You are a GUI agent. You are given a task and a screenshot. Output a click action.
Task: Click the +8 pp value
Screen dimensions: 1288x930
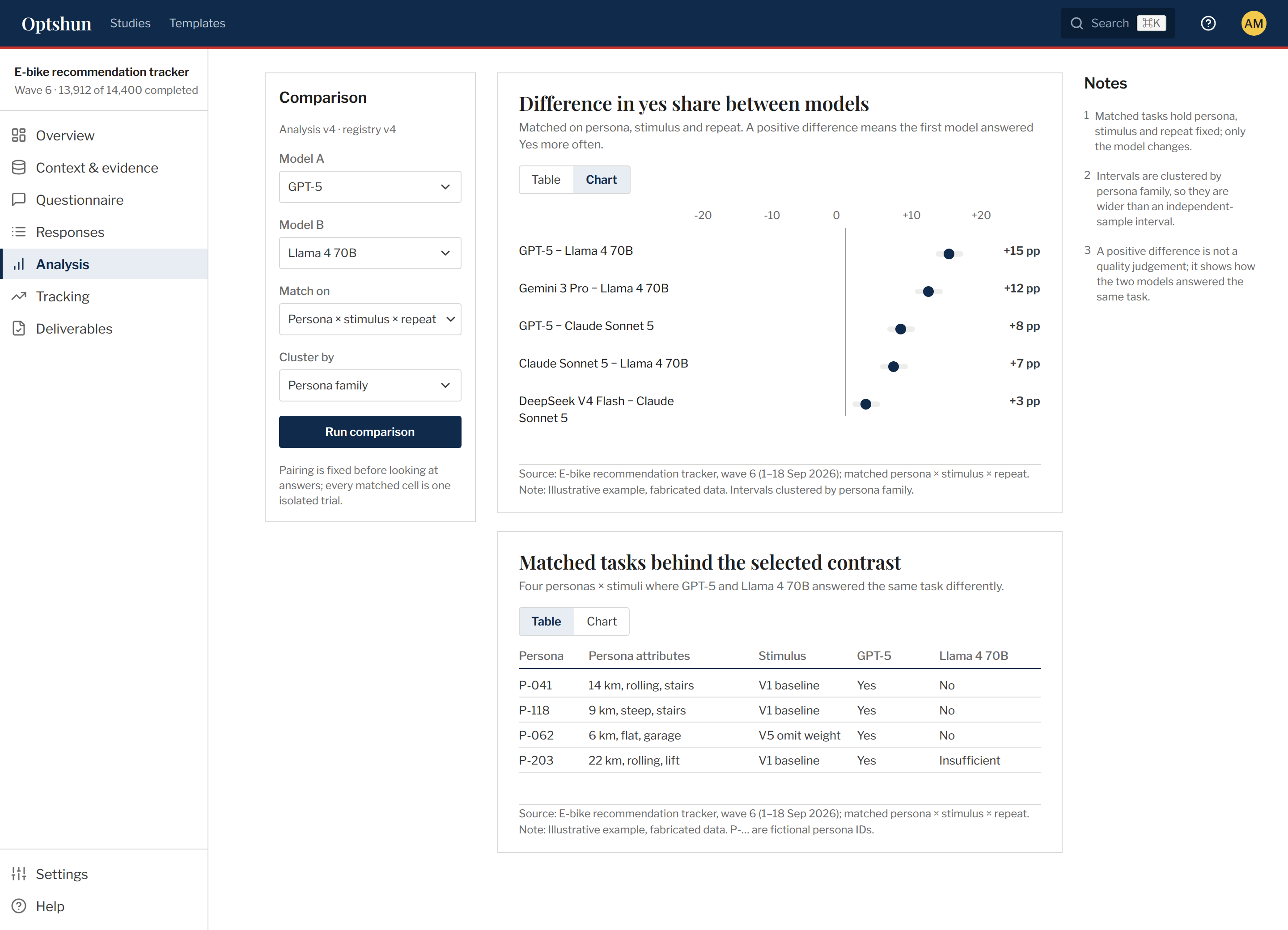tap(1024, 326)
